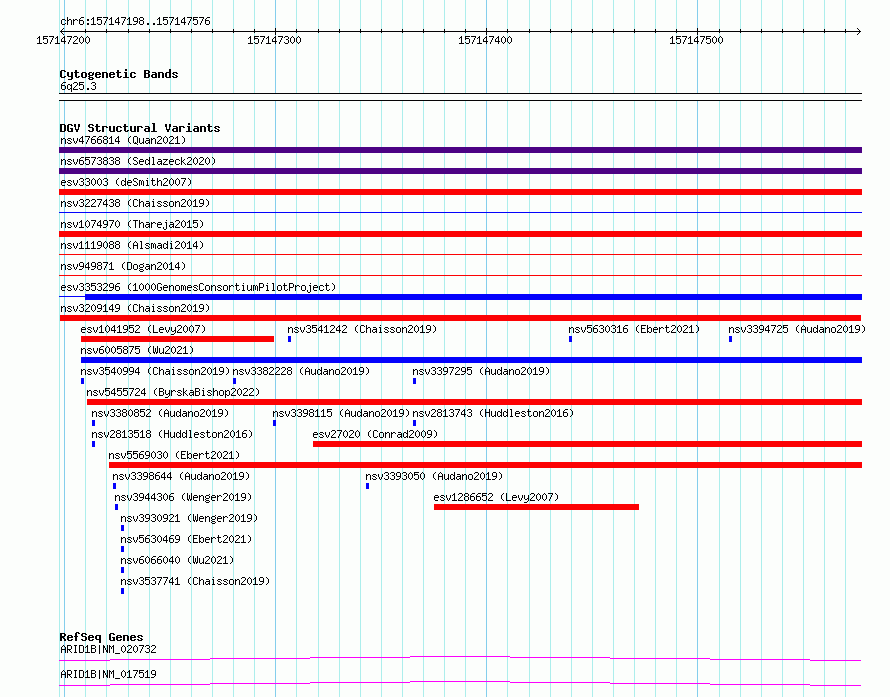The height and width of the screenshot is (697, 890).
Task: Open the nsv3540994 (Chaisson2019) label
Action: point(155,371)
